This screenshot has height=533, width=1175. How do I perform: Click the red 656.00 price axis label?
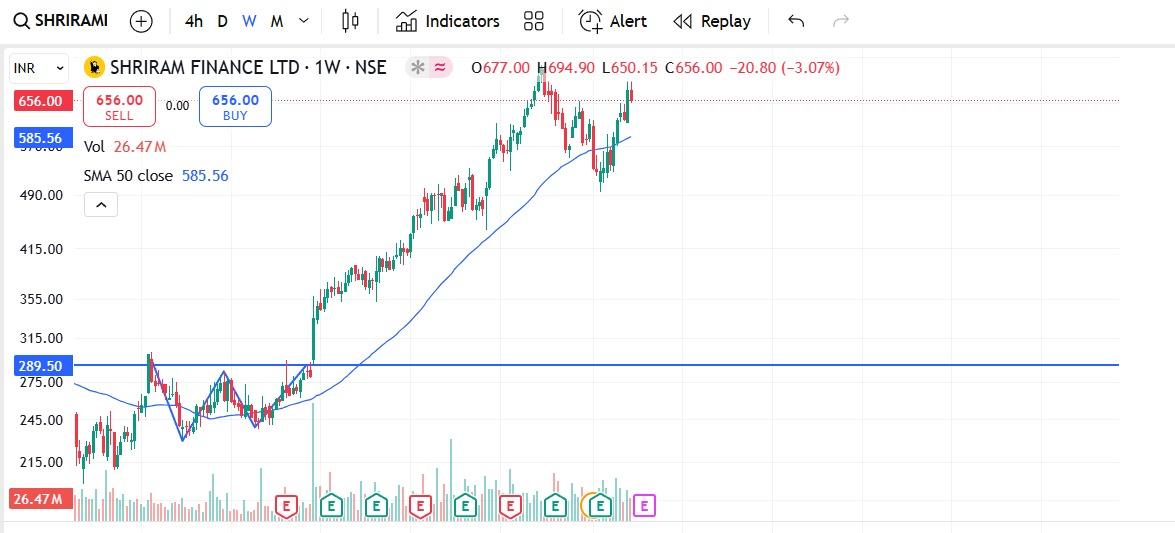(x=41, y=100)
